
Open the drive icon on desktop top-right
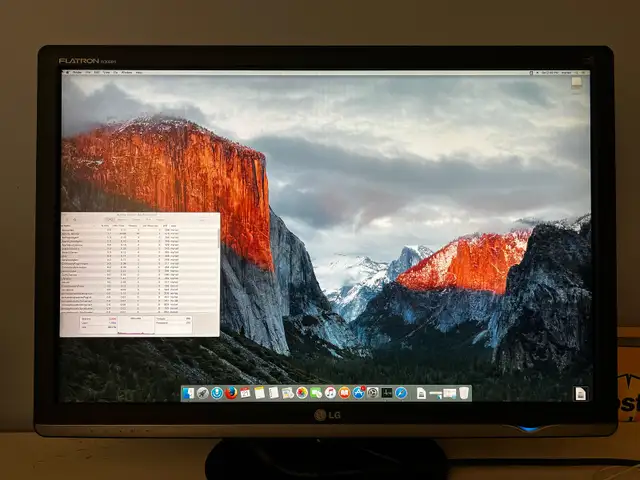[576, 83]
